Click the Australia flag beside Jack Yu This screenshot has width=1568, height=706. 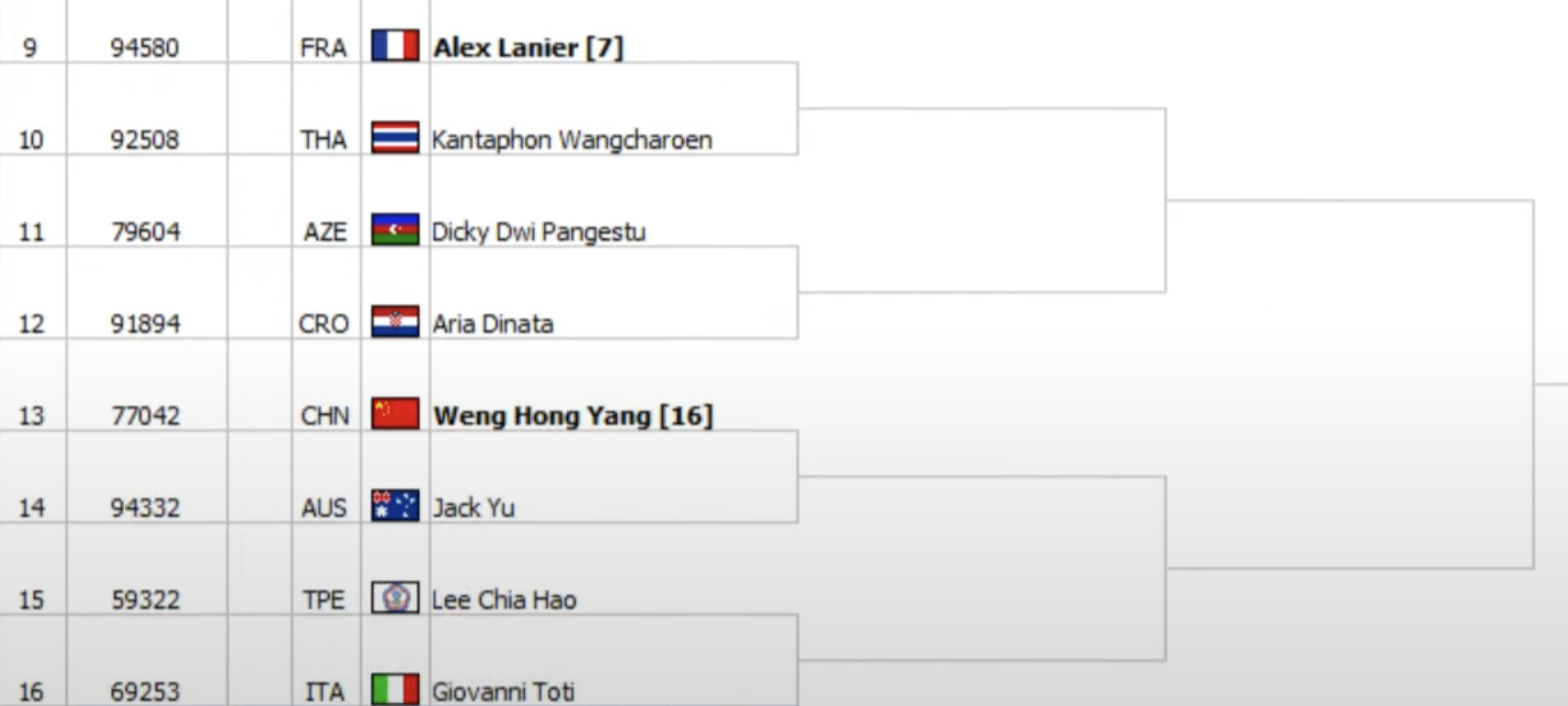[x=395, y=505]
